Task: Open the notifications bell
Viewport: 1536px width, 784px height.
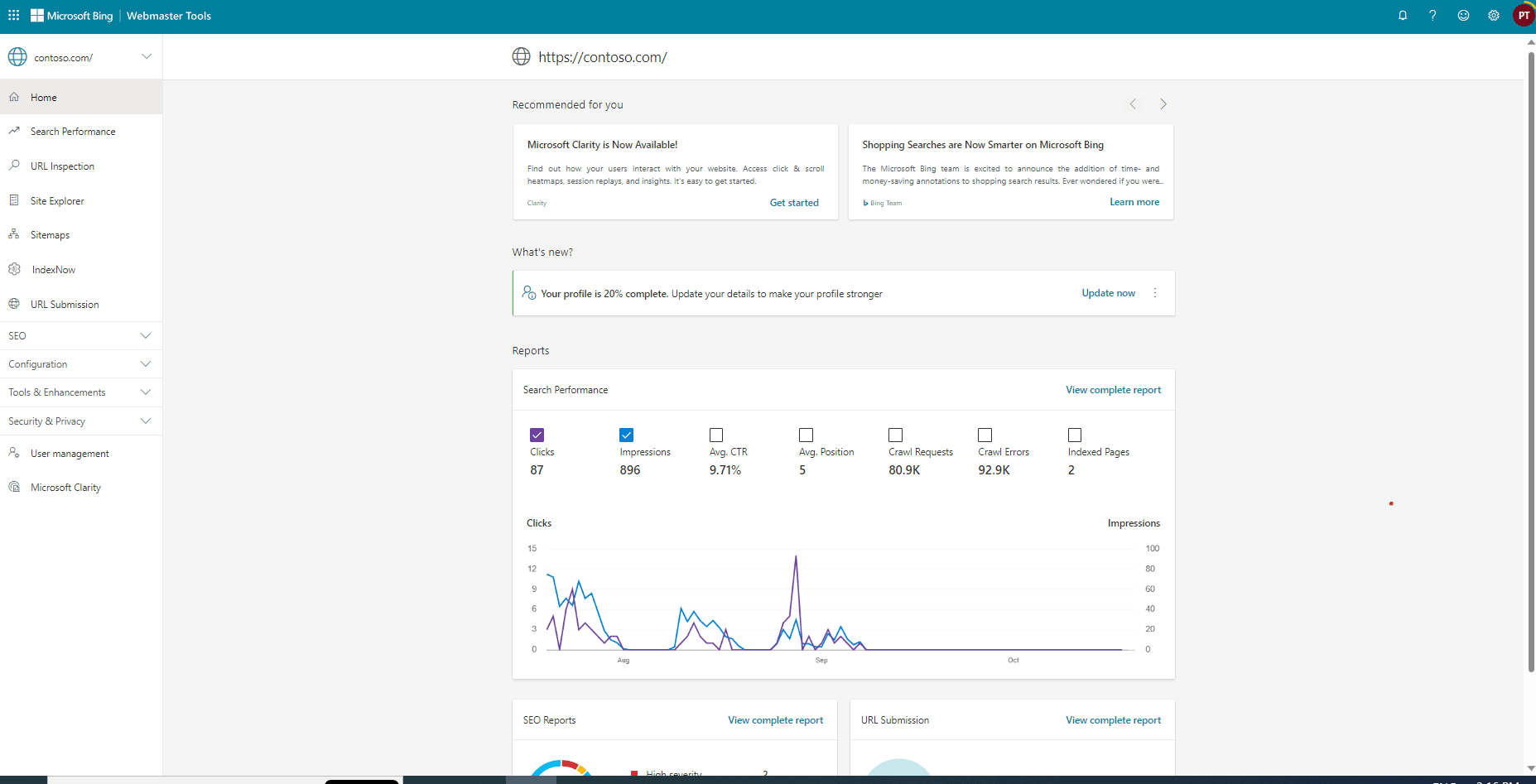Action: (x=1403, y=16)
